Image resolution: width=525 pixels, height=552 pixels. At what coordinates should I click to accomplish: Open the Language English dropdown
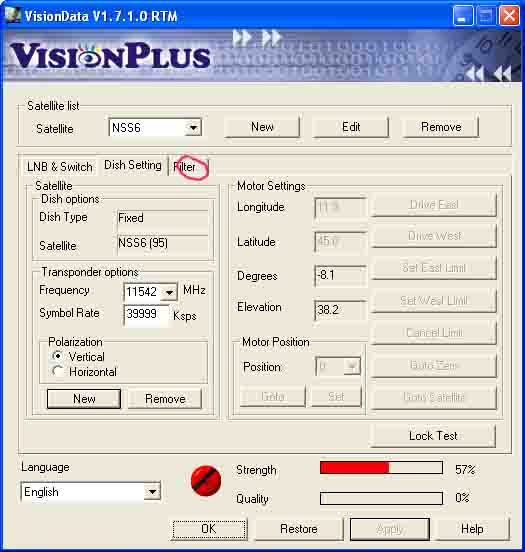click(152, 491)
